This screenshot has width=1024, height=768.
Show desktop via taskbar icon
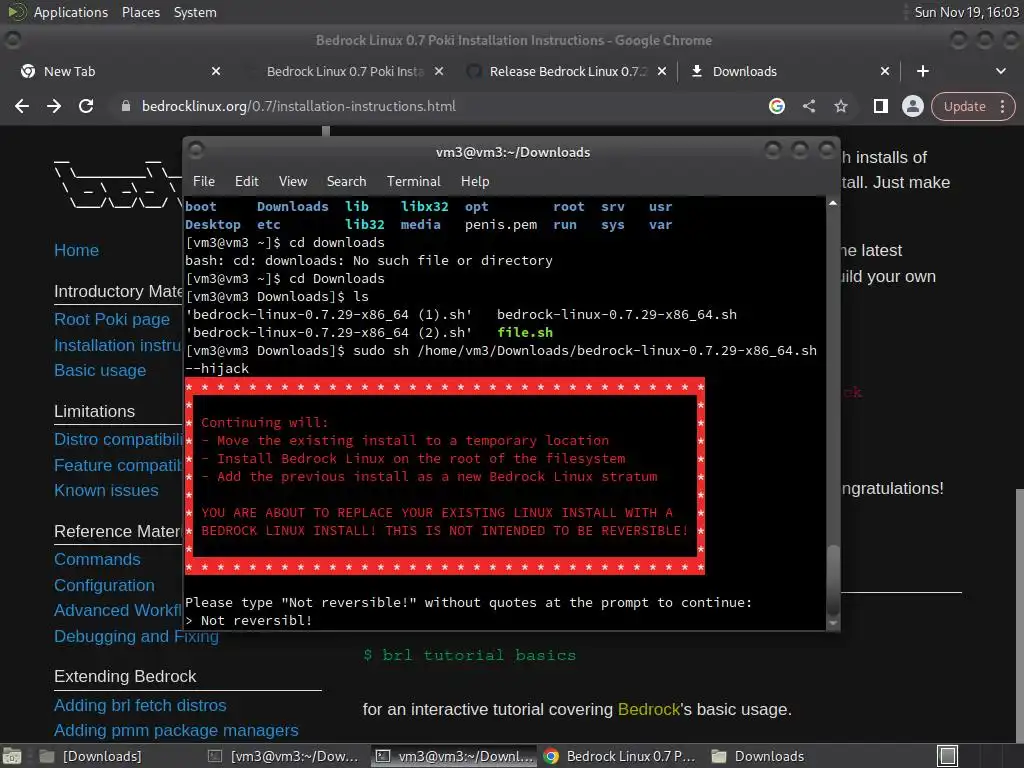click(12, 756)
